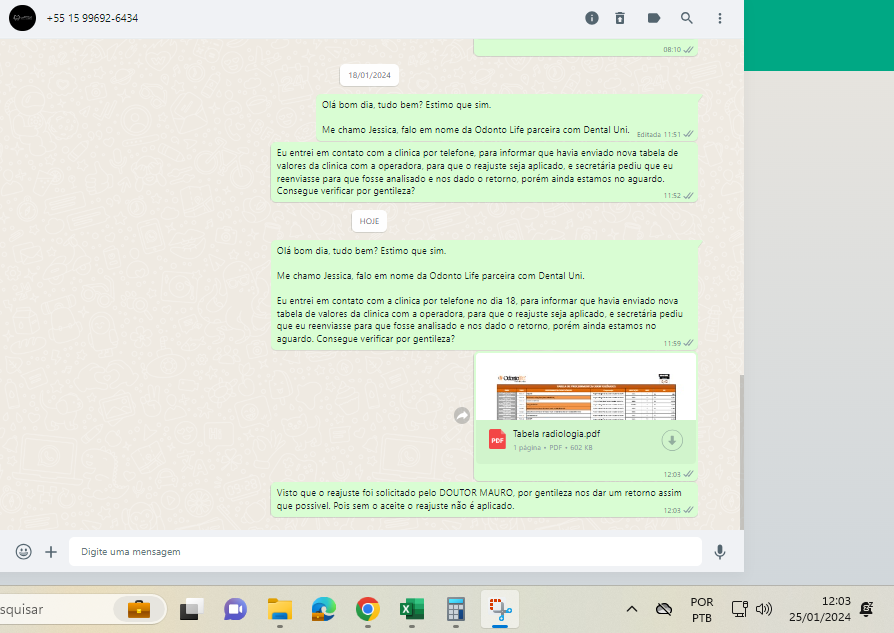Open the three-dot chat menu
This screenshot has width=894, height=633.
[x=720, y=18]
